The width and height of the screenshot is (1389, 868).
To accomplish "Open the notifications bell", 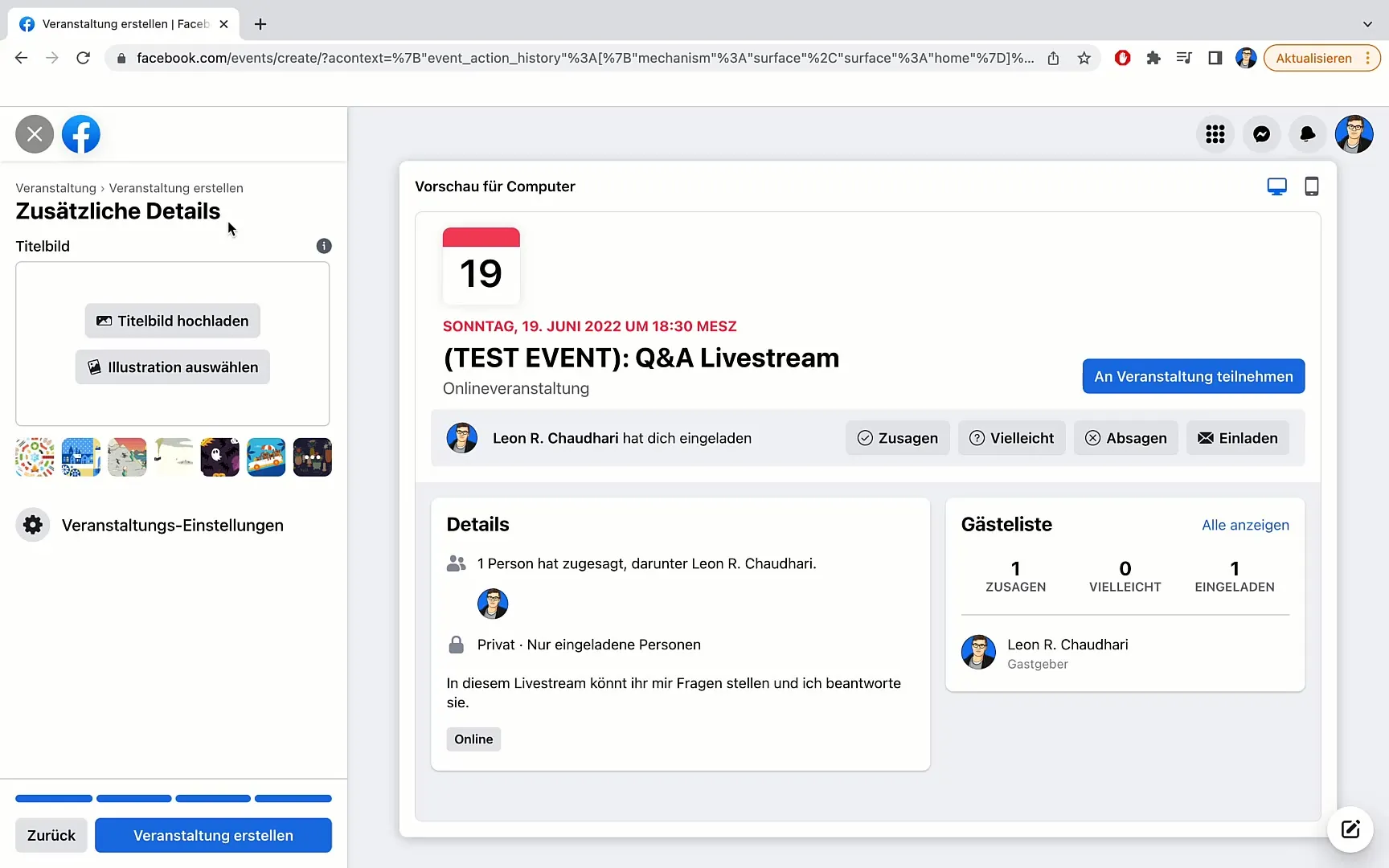I will pos(1308,134).
